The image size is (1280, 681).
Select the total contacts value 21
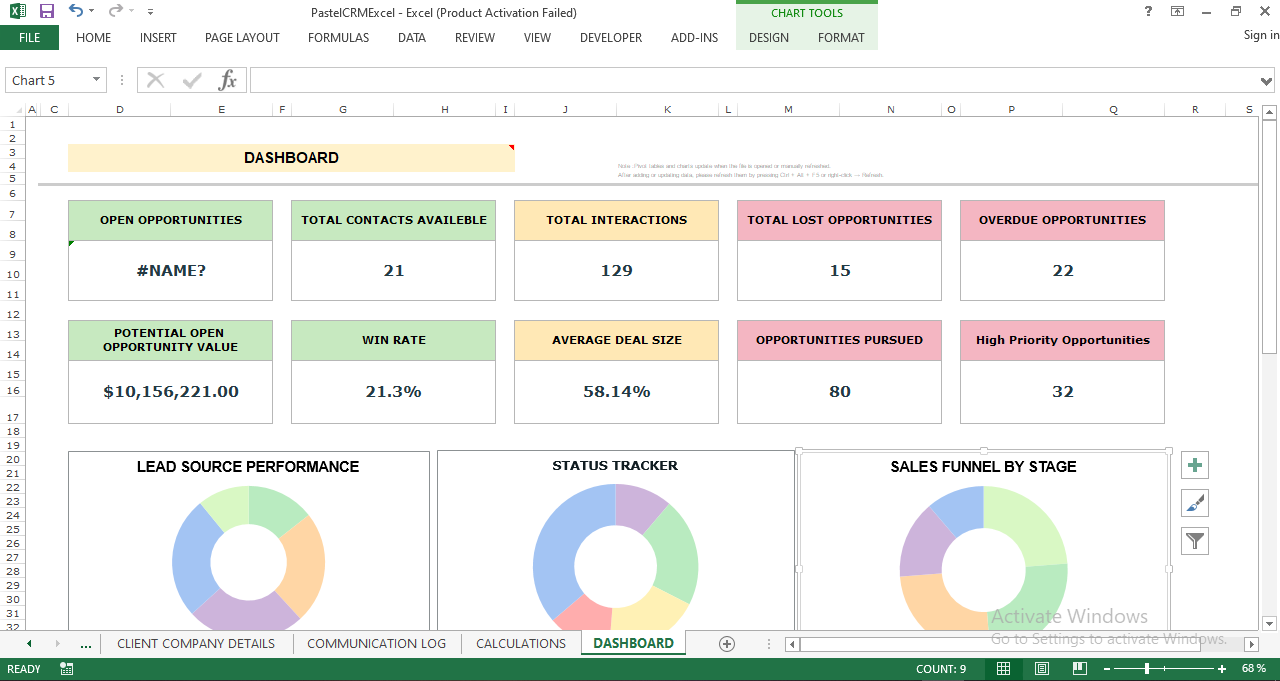393,270
